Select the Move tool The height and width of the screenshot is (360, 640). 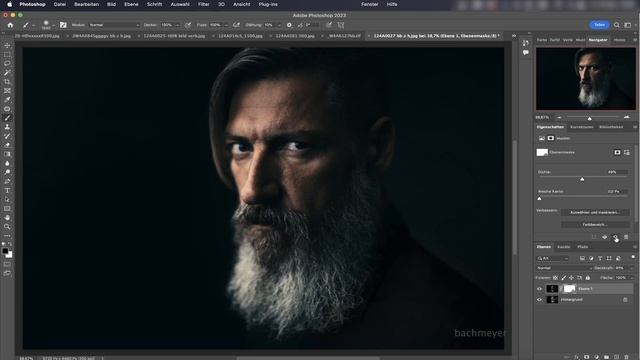(7, 45)
